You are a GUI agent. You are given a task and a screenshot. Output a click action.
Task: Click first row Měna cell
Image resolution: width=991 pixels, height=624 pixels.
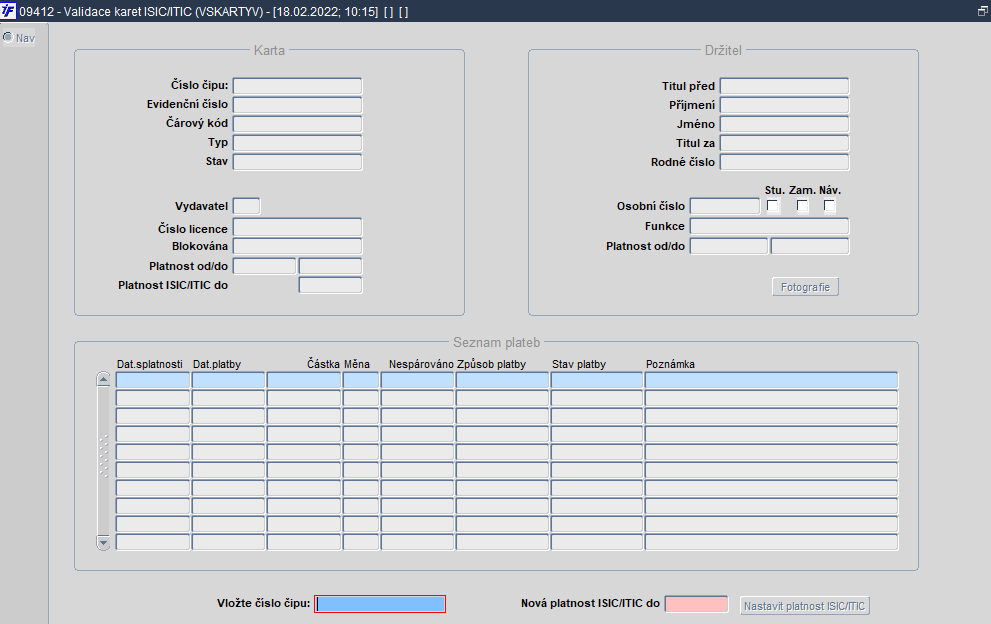click(x=361, y=380)
